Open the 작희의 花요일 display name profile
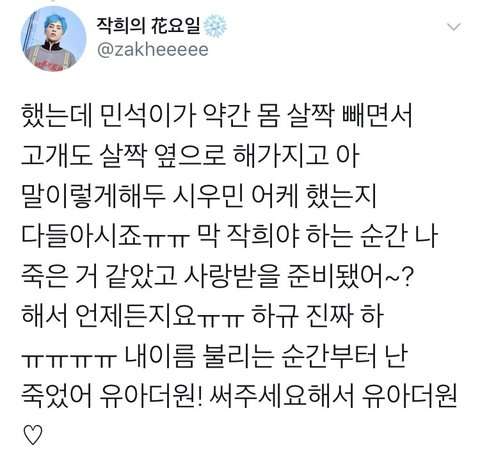 [149, 25]
